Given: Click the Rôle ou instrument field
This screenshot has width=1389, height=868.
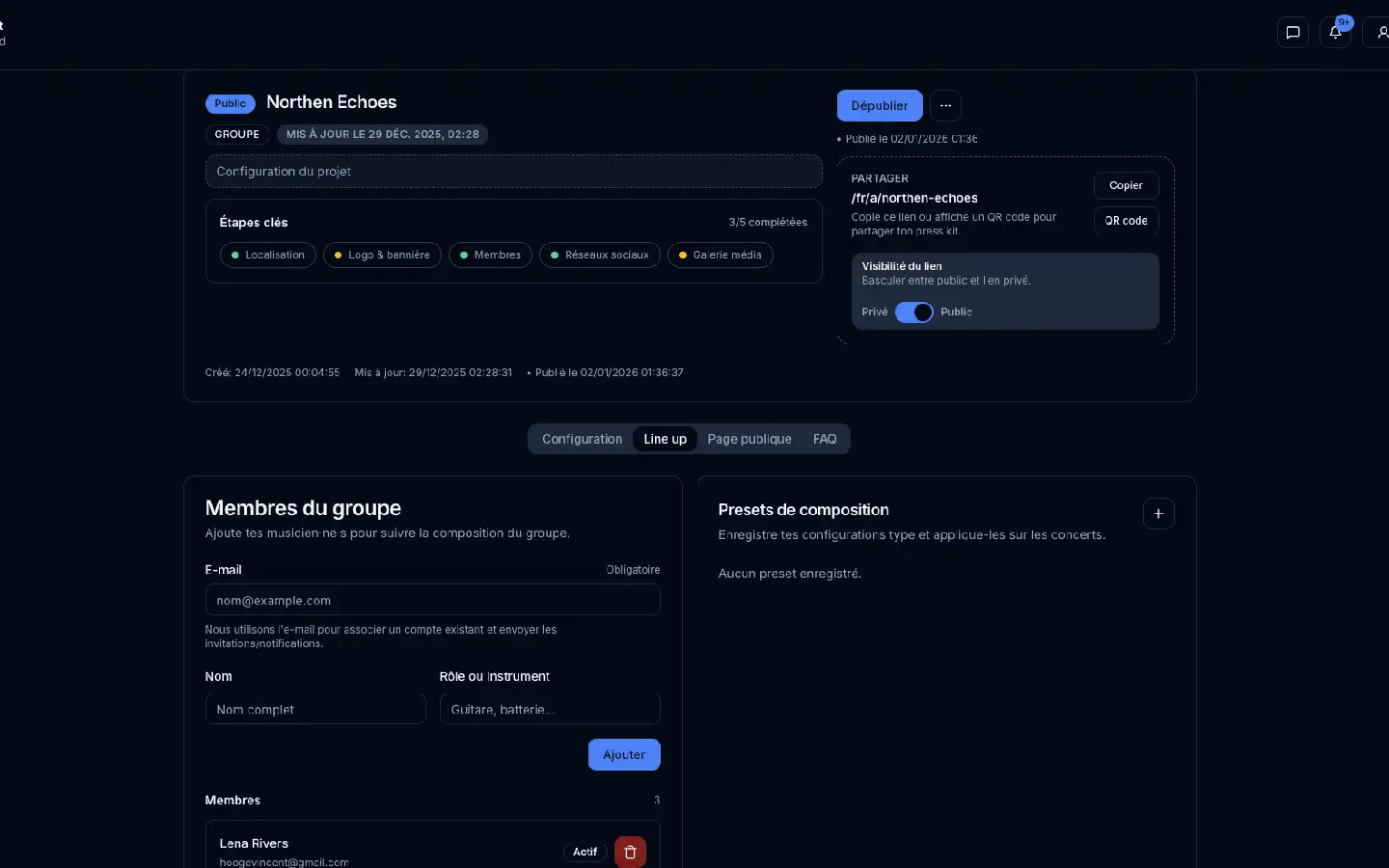Looking at the screenshot, I should coord(550,709).
